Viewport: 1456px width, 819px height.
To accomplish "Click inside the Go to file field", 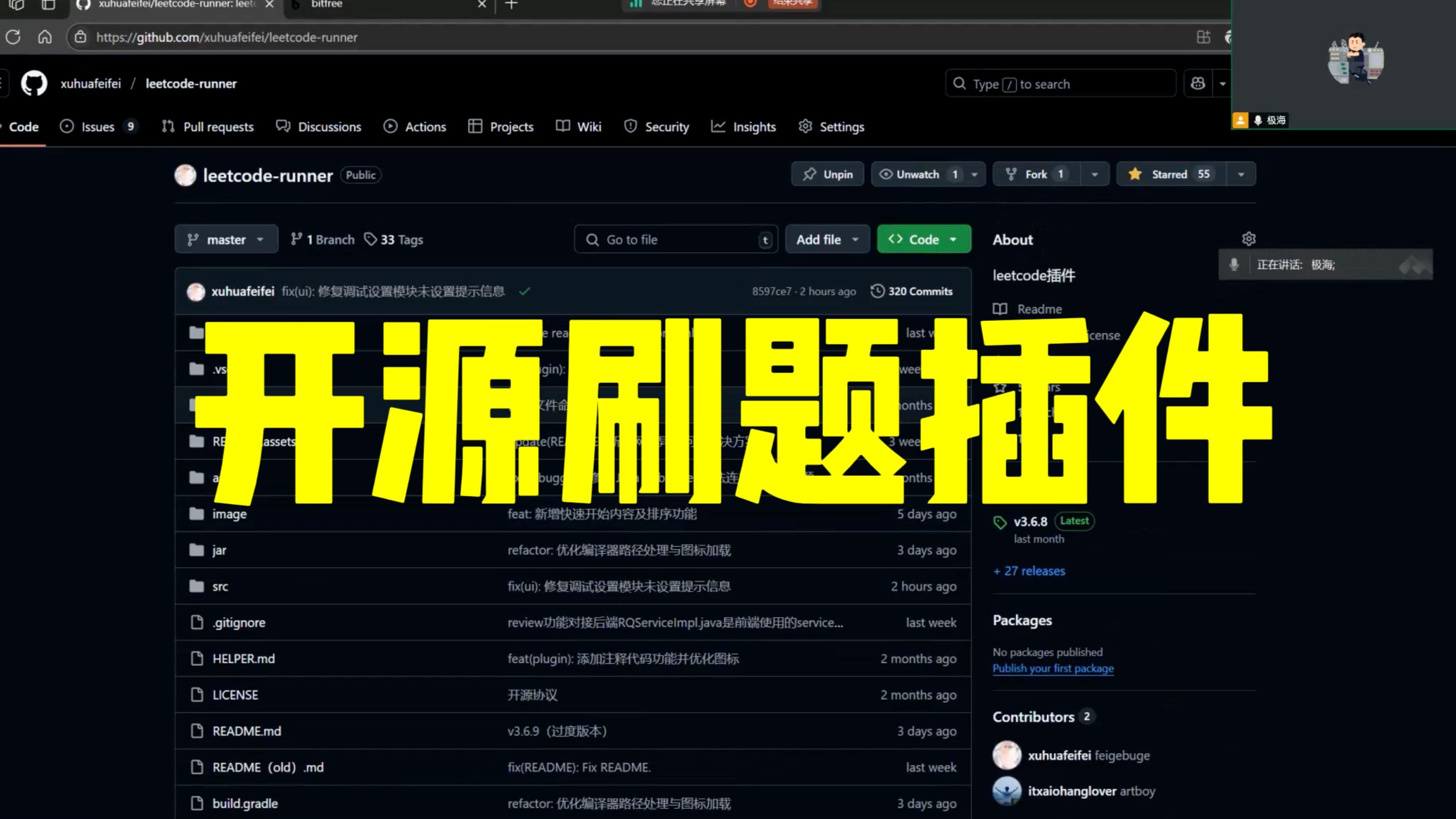I will pos(675,239).
